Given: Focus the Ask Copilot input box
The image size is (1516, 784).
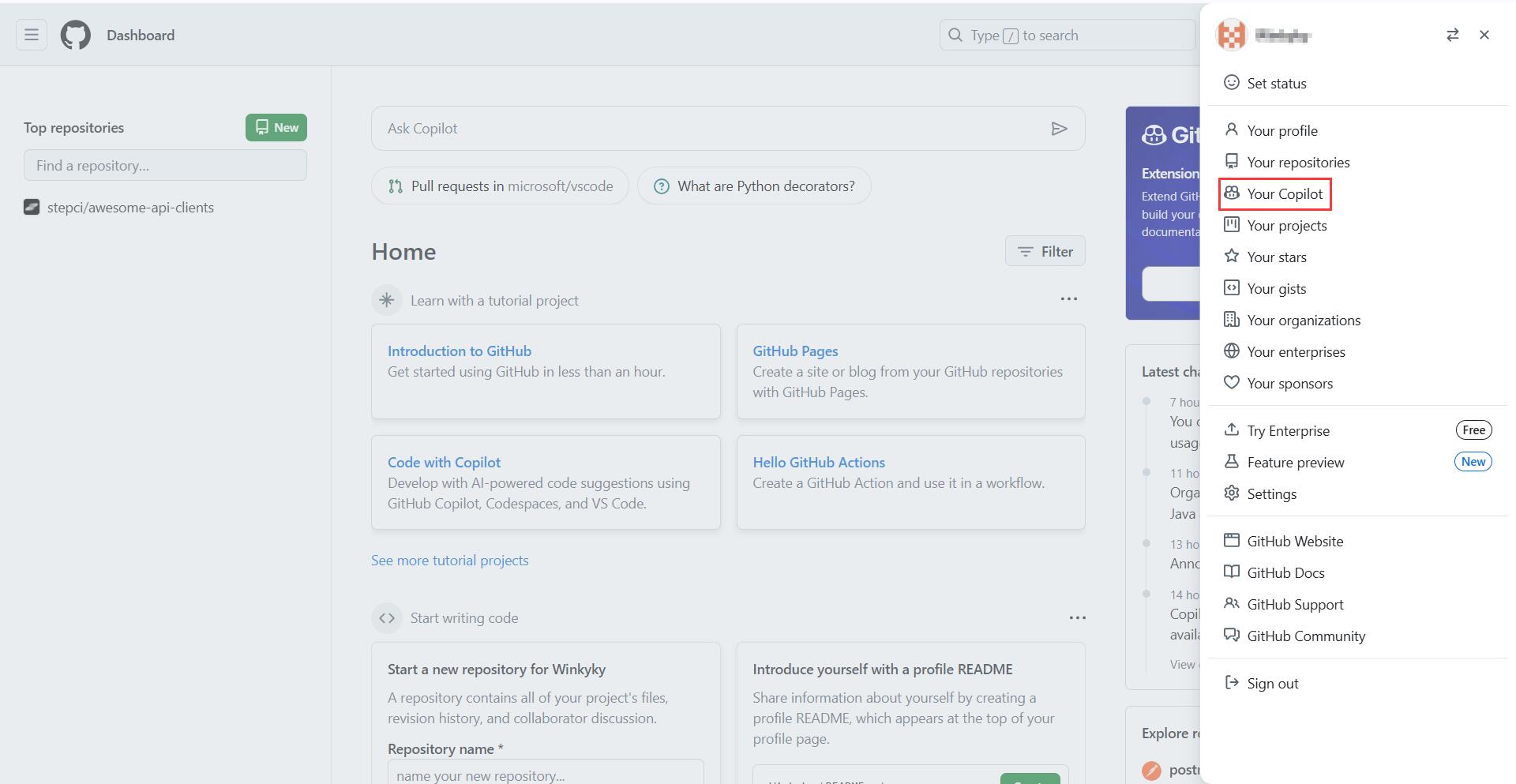Looking at the screenshot, I should 728,129.
